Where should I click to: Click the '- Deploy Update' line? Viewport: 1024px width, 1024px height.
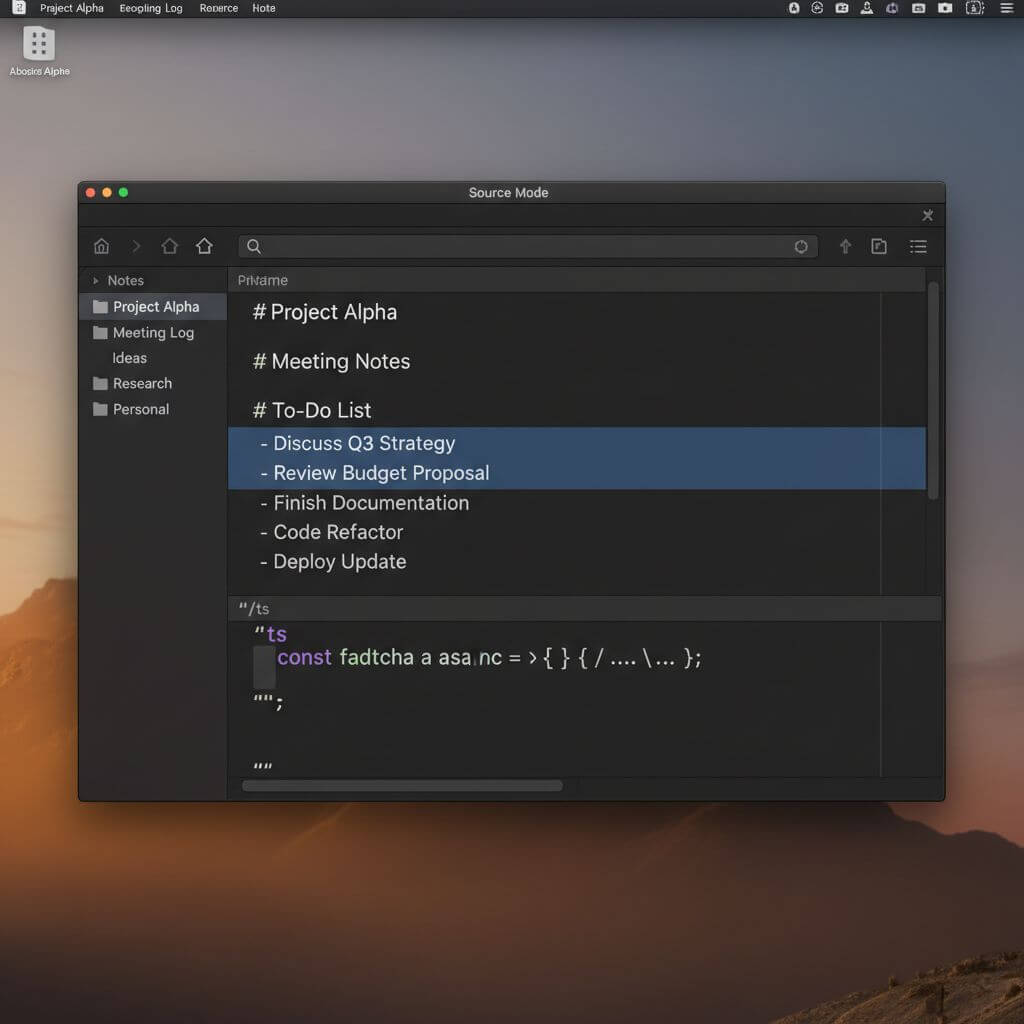[x=333, y=562]
